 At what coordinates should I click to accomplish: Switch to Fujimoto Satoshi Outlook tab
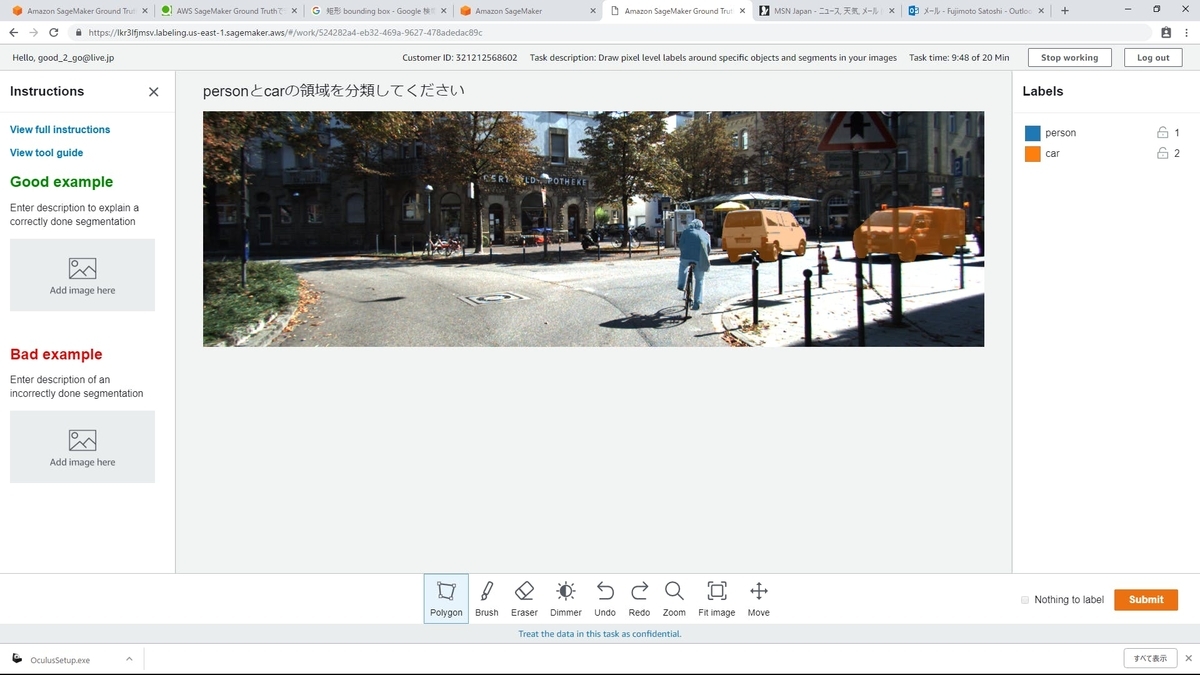tap(974, 11)
